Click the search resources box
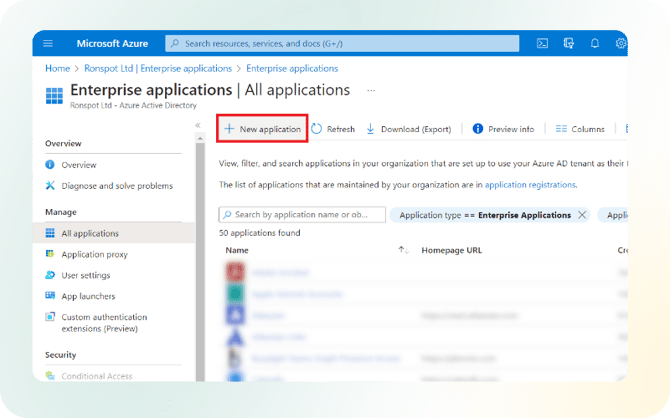This screenshot has width=670, height=418. coord(342,43)
